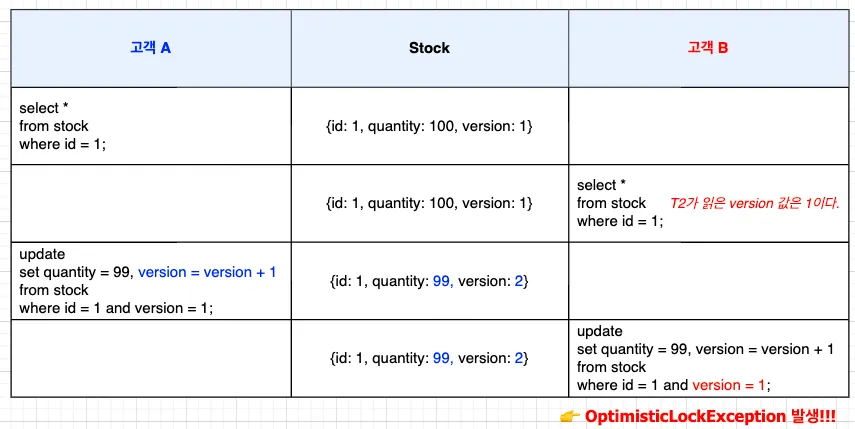Click the word "update" in 고객 A's query
This screenshot has height=429, width=855.
pyautogui.click(x=41, y=254)
